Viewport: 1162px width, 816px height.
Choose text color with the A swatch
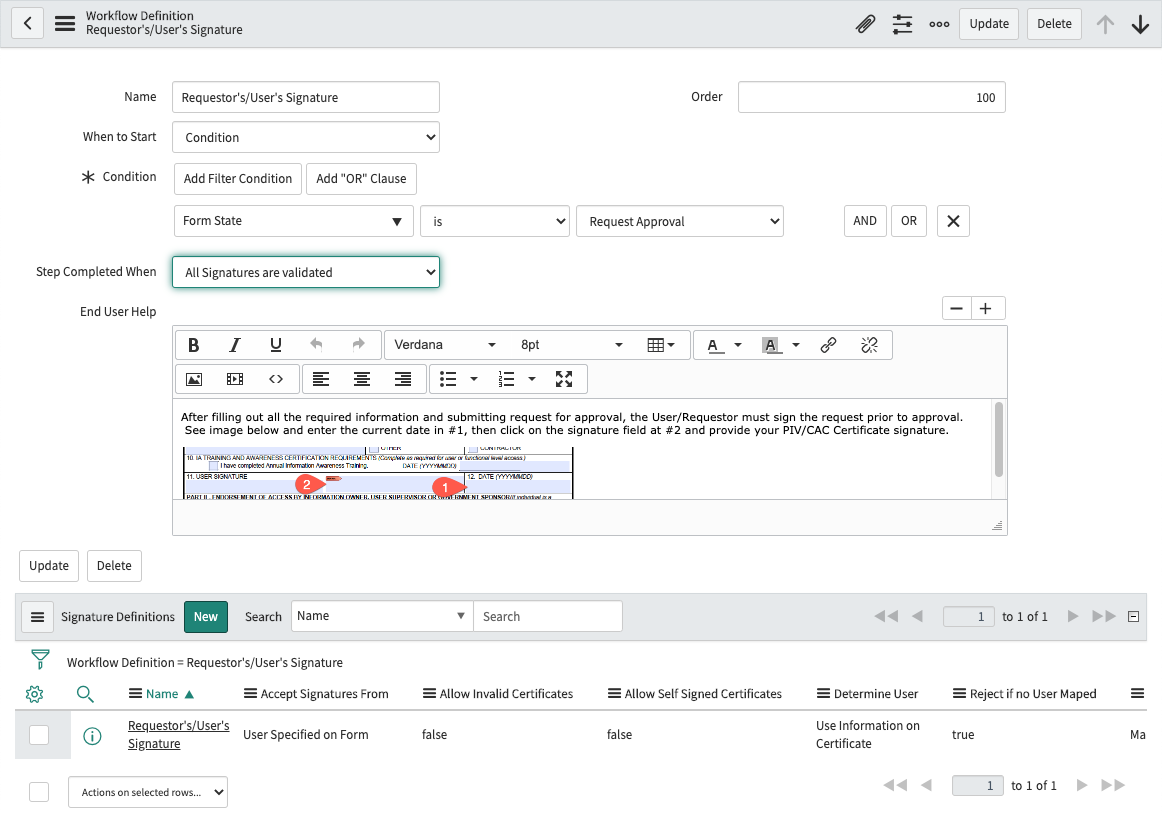click(x=714, y=345)
